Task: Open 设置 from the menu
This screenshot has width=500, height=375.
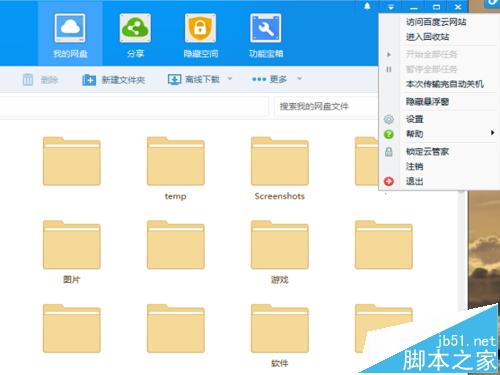Action: point(438,119)
